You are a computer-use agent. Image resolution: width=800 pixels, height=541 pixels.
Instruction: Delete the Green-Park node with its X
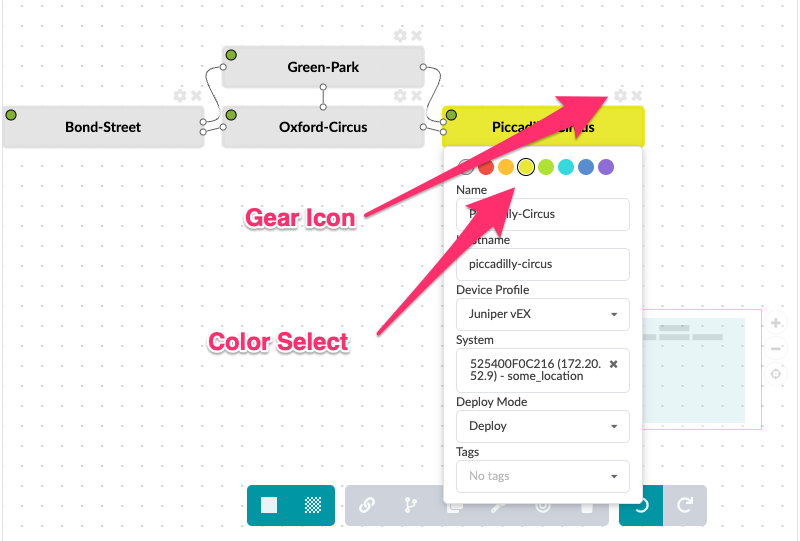pos(416,36)
